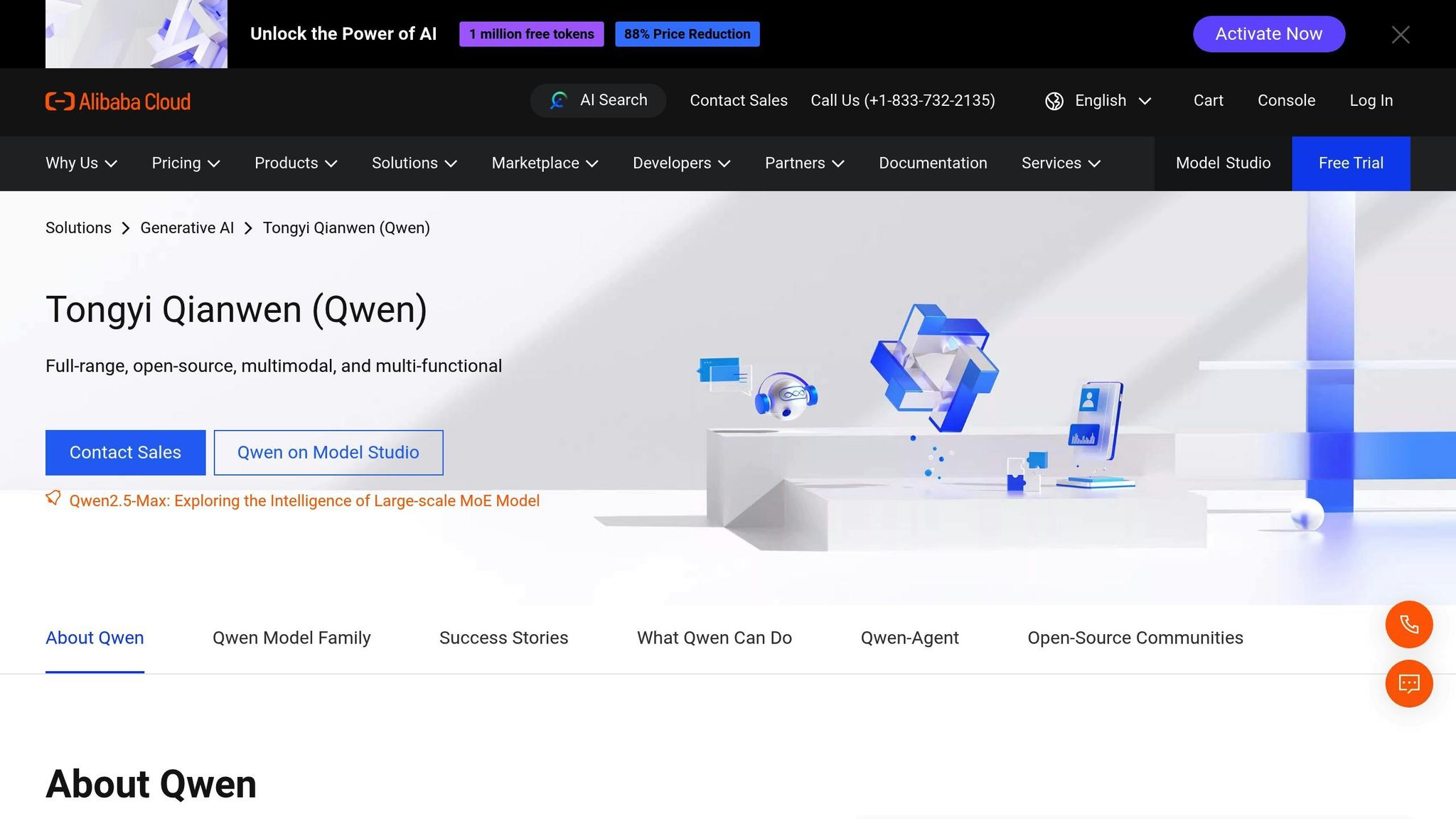The width and height of the screenshot is (1456, 819).
Task: Expand the English language dropdown
Action: [x=1098, y=101]
